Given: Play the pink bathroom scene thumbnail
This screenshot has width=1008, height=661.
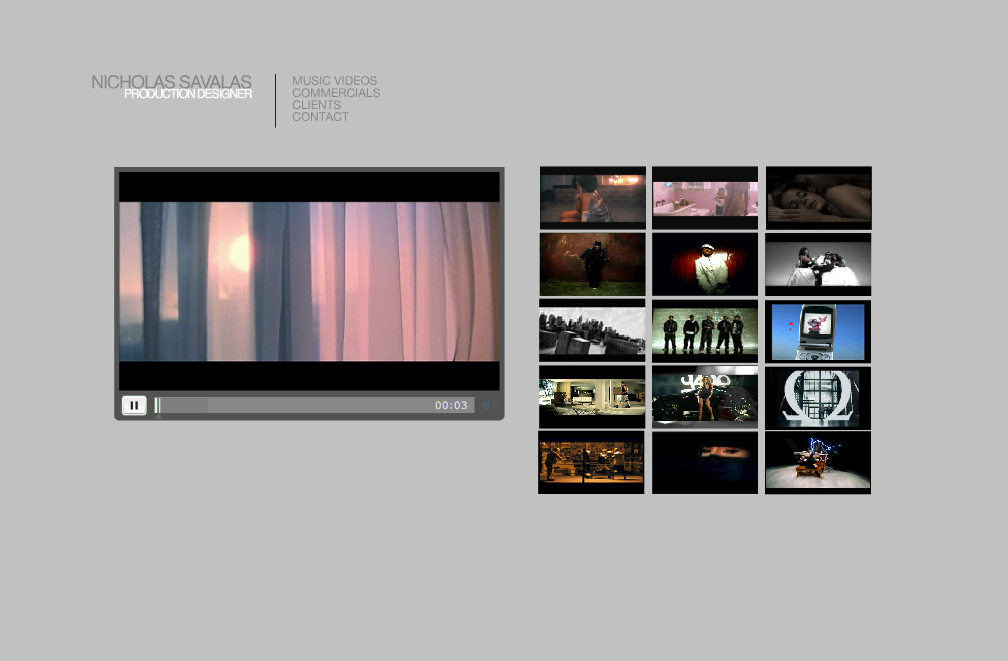Looking at the screenshot, I should pos(705,198).
